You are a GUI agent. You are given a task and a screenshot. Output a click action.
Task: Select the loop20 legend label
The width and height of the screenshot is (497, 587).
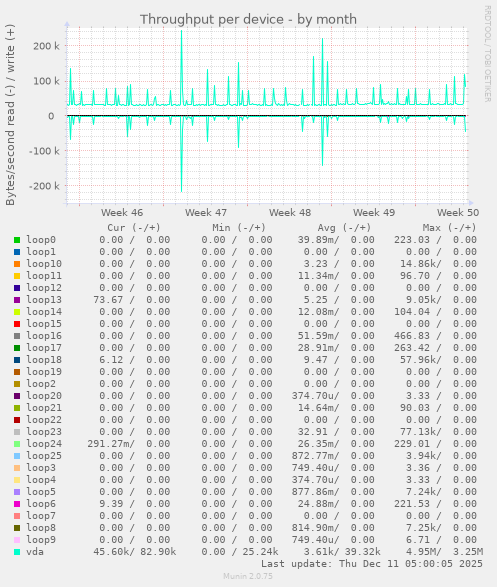[x=44, y=395]
